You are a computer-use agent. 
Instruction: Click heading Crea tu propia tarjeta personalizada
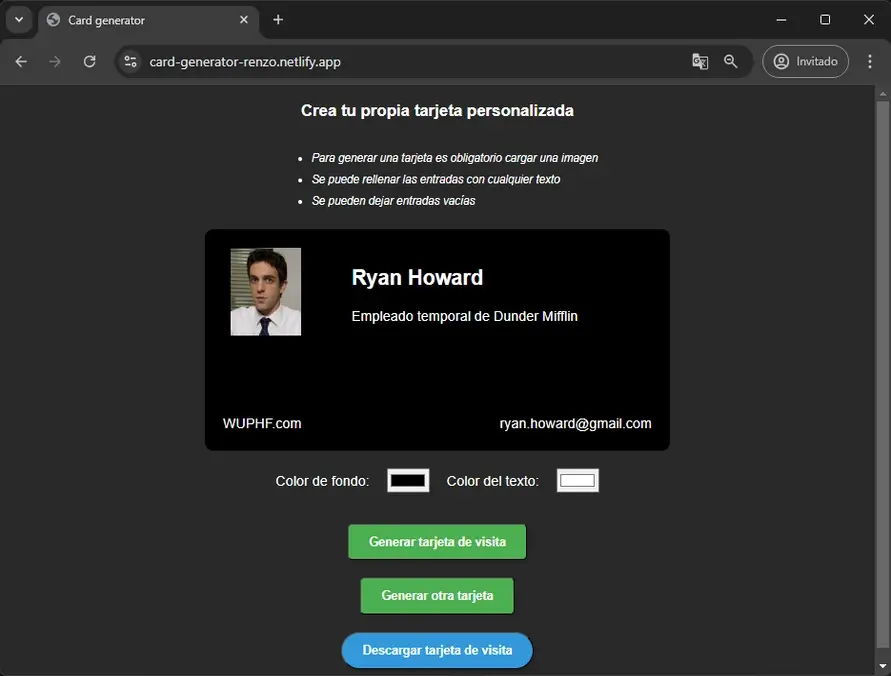(437, 110)
